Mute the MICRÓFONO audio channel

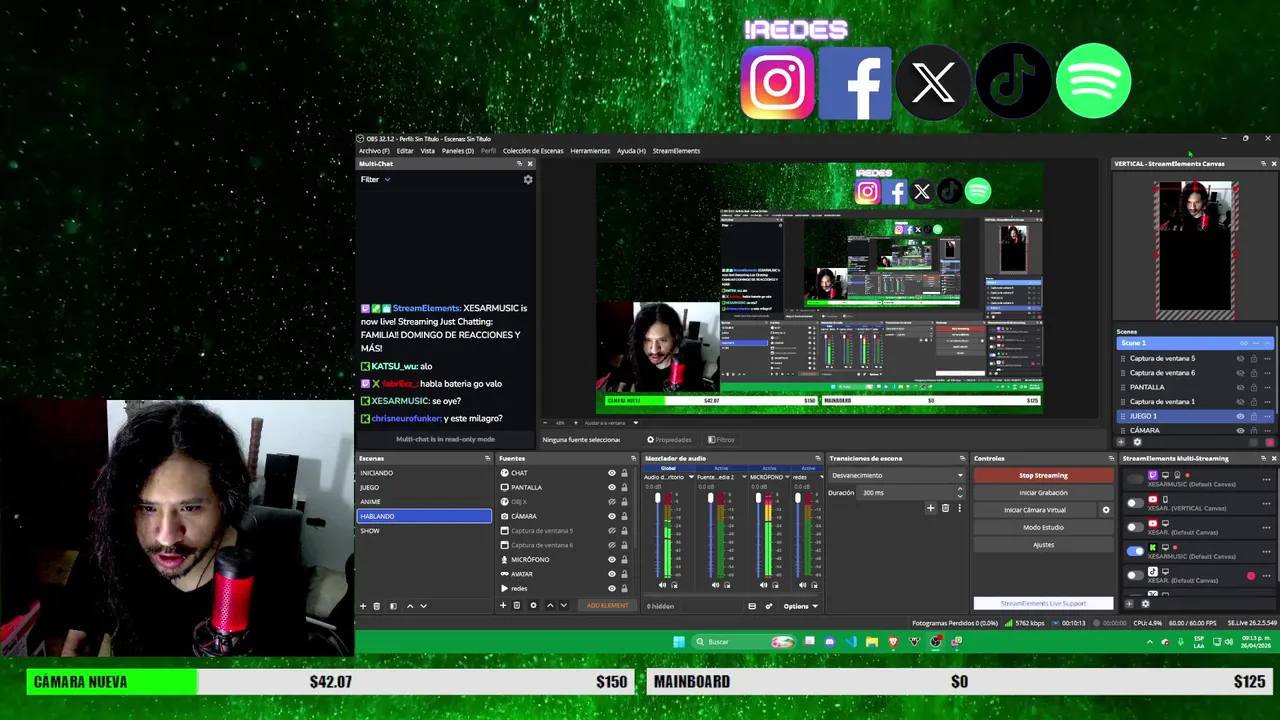pyautogui.click(x=764, y=585)
